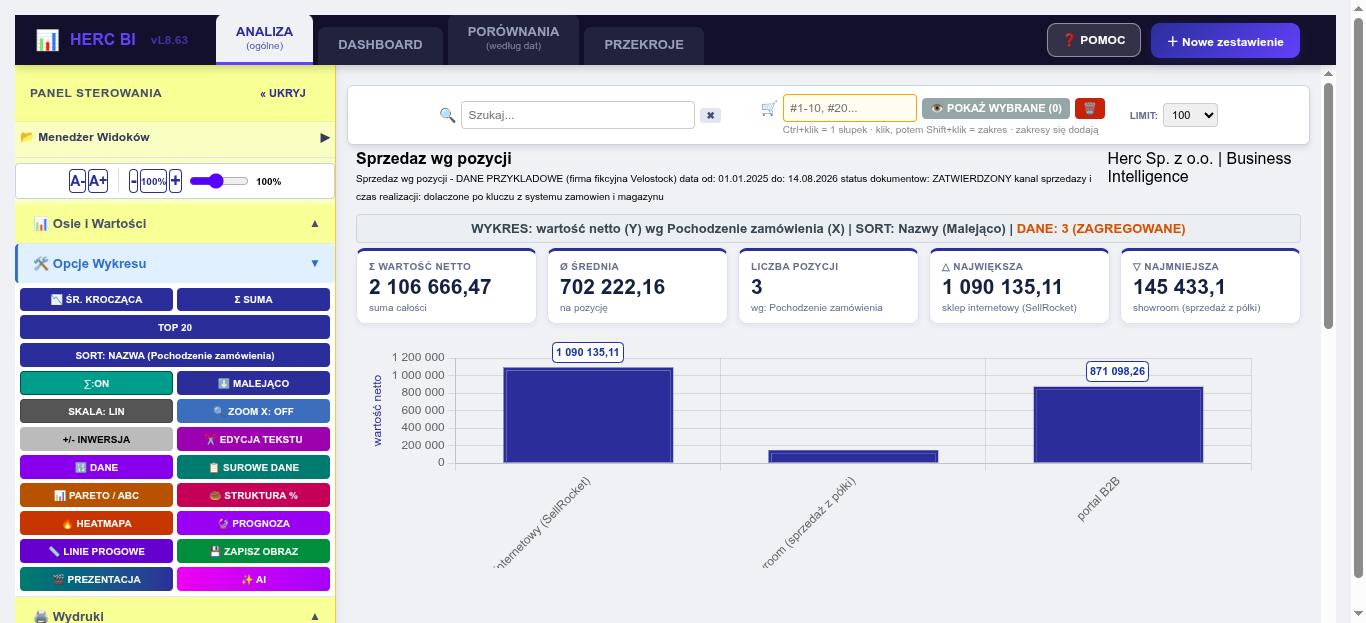
Task: Open the HEATMAPA view
Action: click(96, 523)
